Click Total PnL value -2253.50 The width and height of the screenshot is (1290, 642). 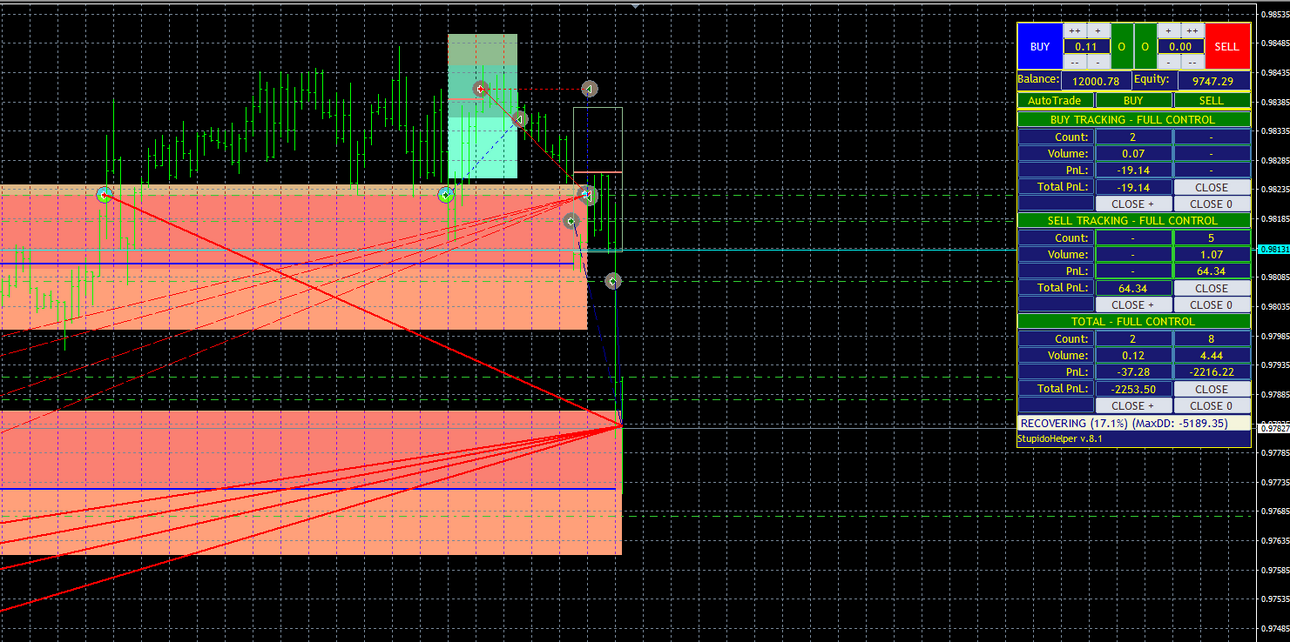(1134, 389)
